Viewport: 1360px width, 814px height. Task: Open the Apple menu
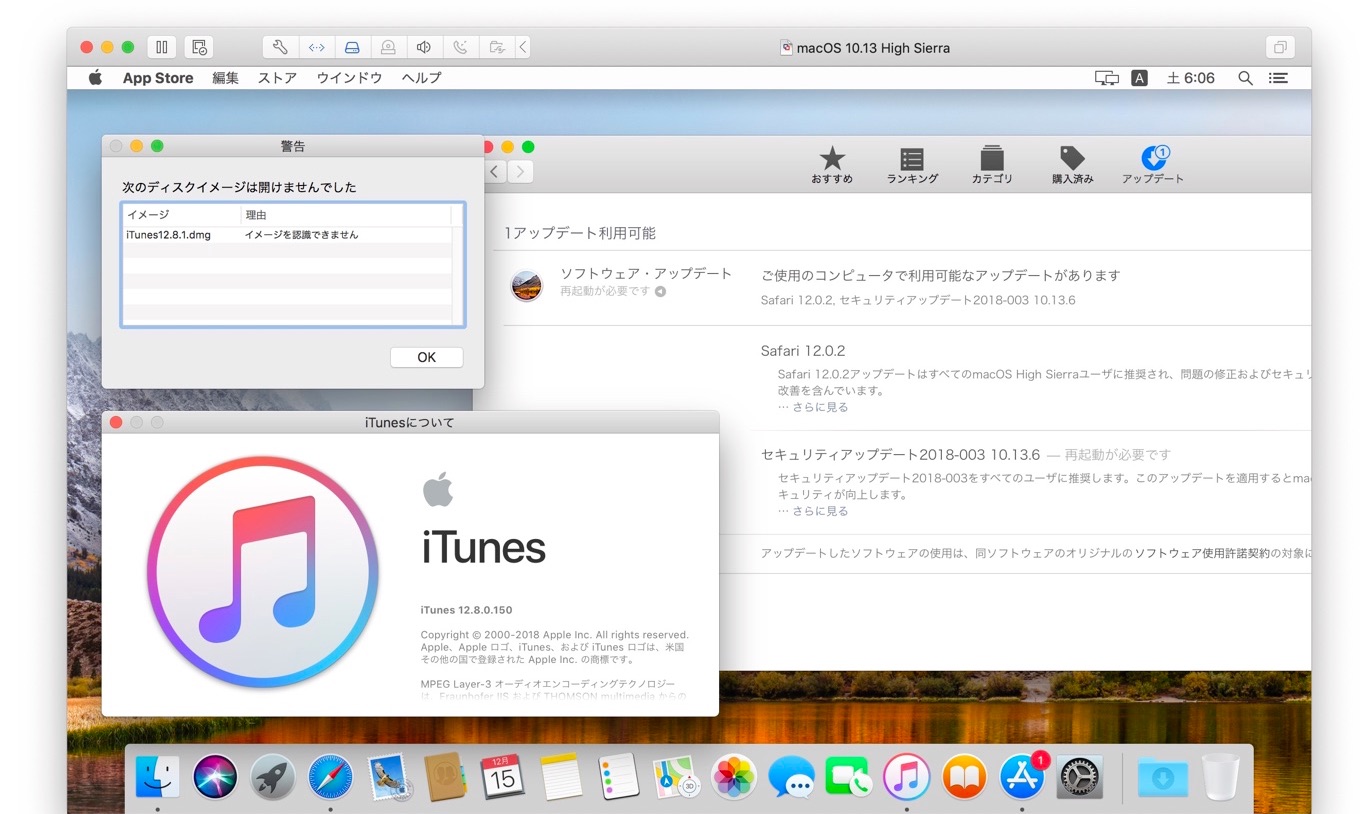coord(95,77)
